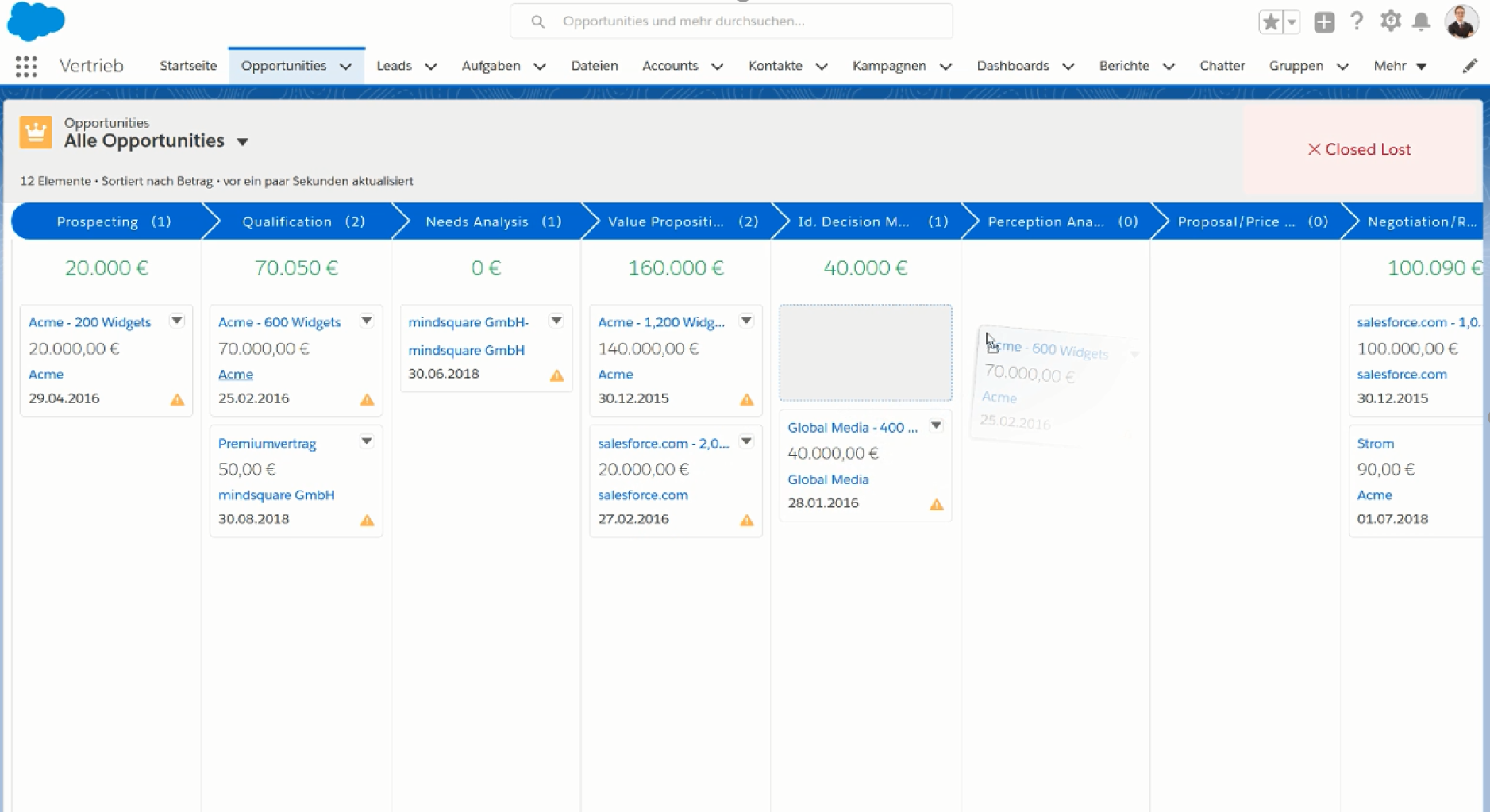
Task: Open user profile avatar
Action: coord(1461,21)
